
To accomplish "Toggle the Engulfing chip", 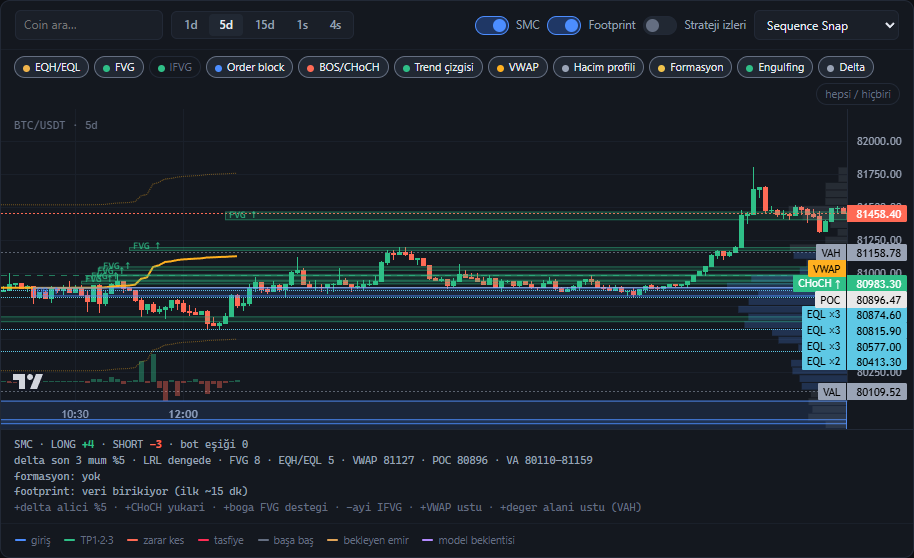I will pos(775,67).
